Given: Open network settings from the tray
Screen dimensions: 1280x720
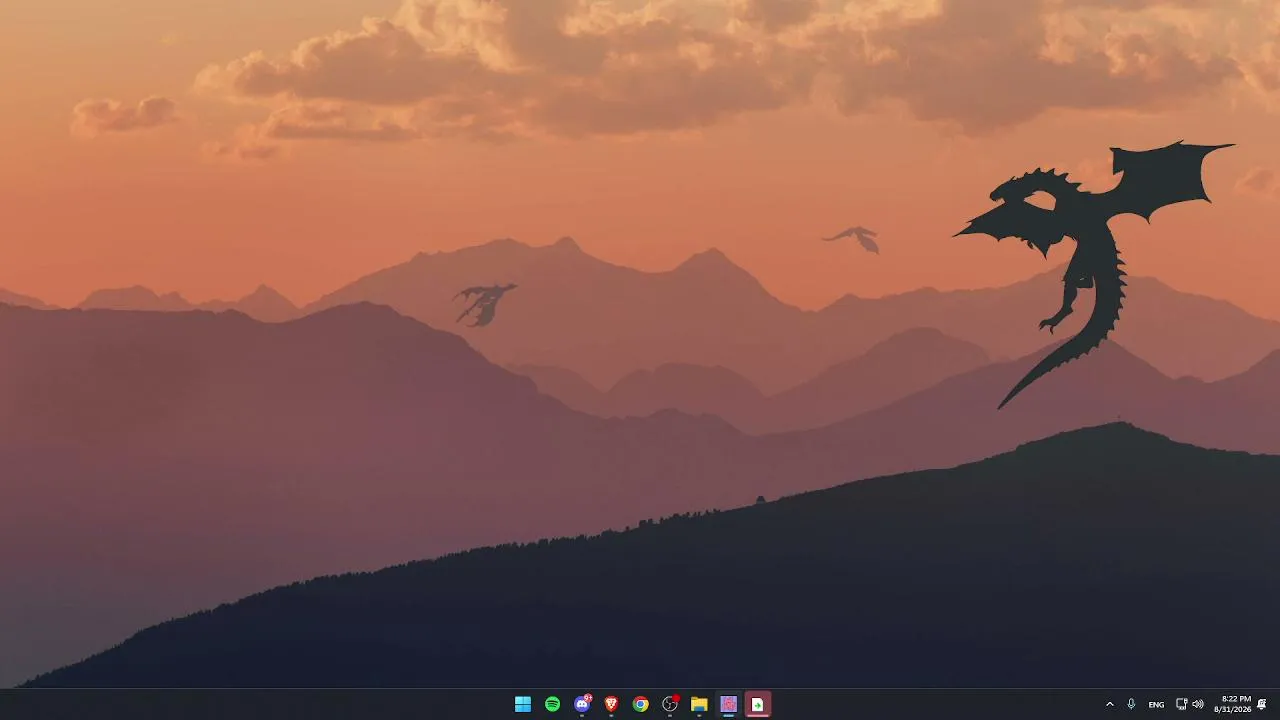Looking at the screenshot, I should pyautogui.click(x=1181, y=704).
